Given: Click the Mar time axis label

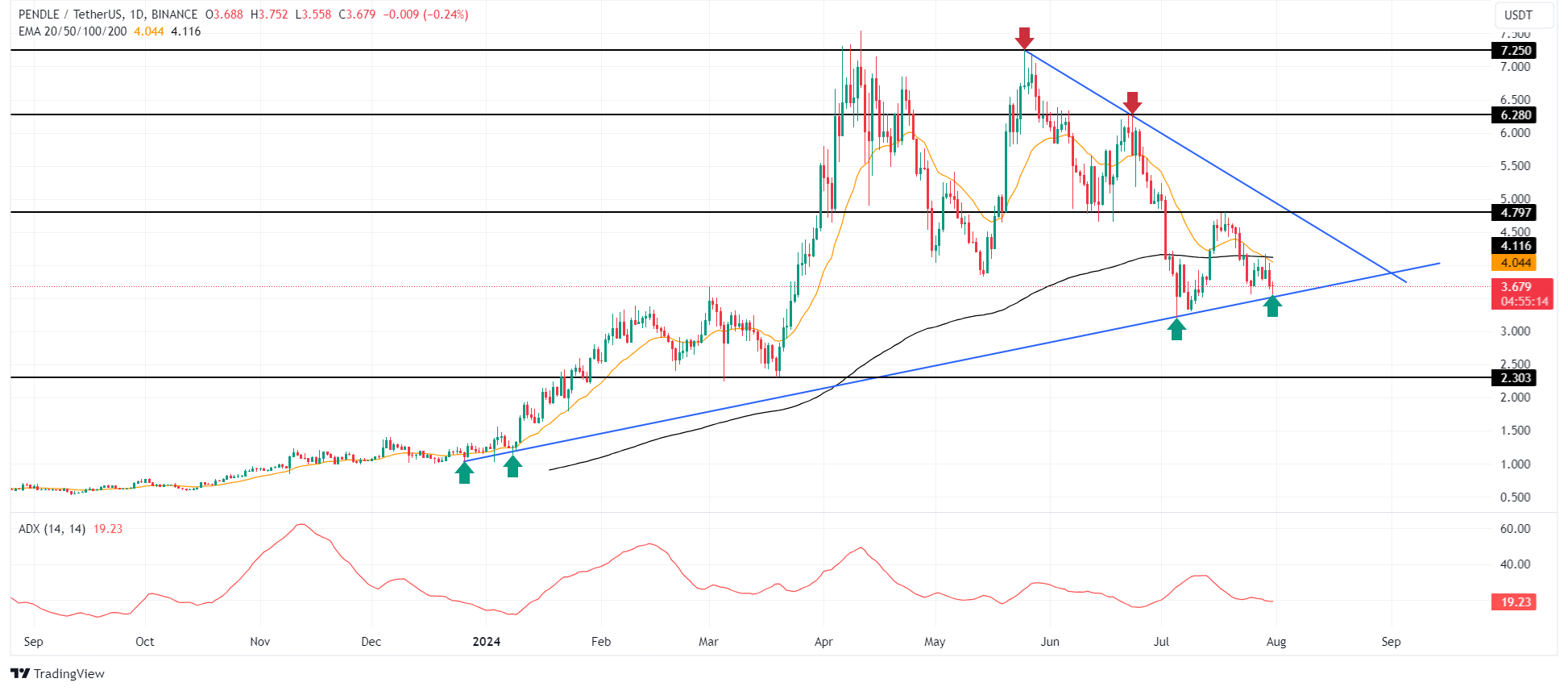Looking at the screenshot, I should [709, 642].
